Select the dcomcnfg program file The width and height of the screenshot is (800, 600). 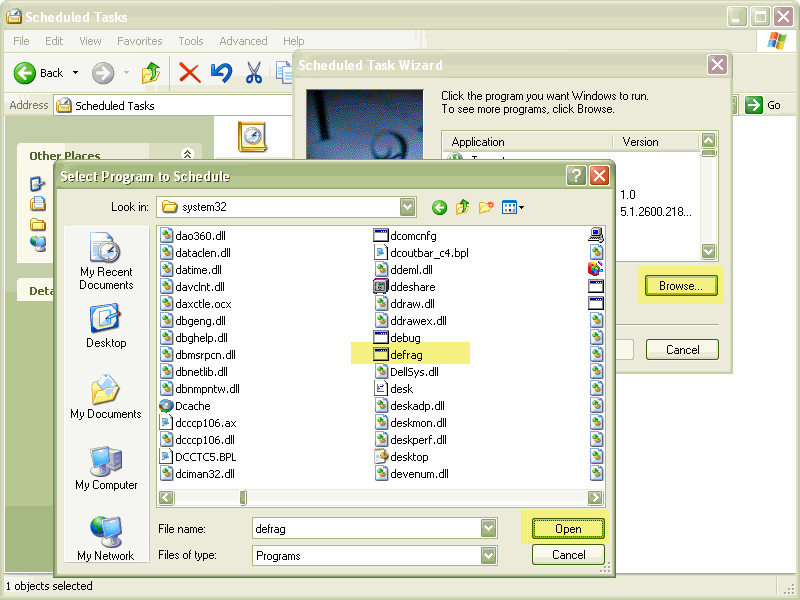405,236
